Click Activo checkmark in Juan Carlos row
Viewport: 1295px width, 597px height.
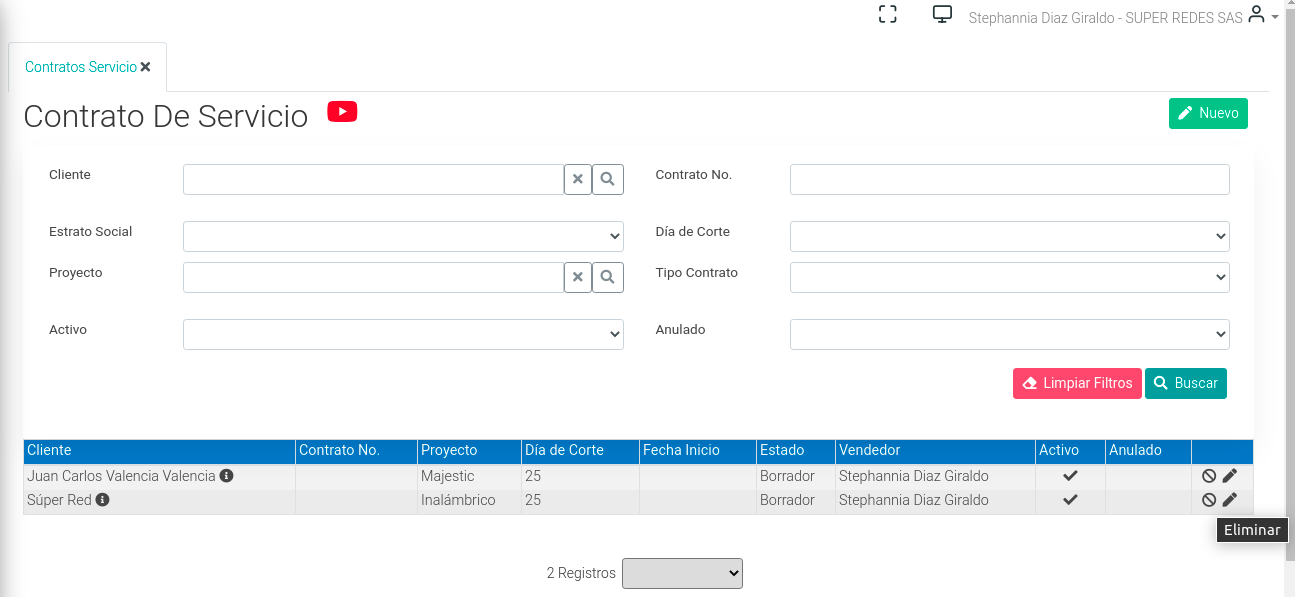click(x=1070, y=475)
